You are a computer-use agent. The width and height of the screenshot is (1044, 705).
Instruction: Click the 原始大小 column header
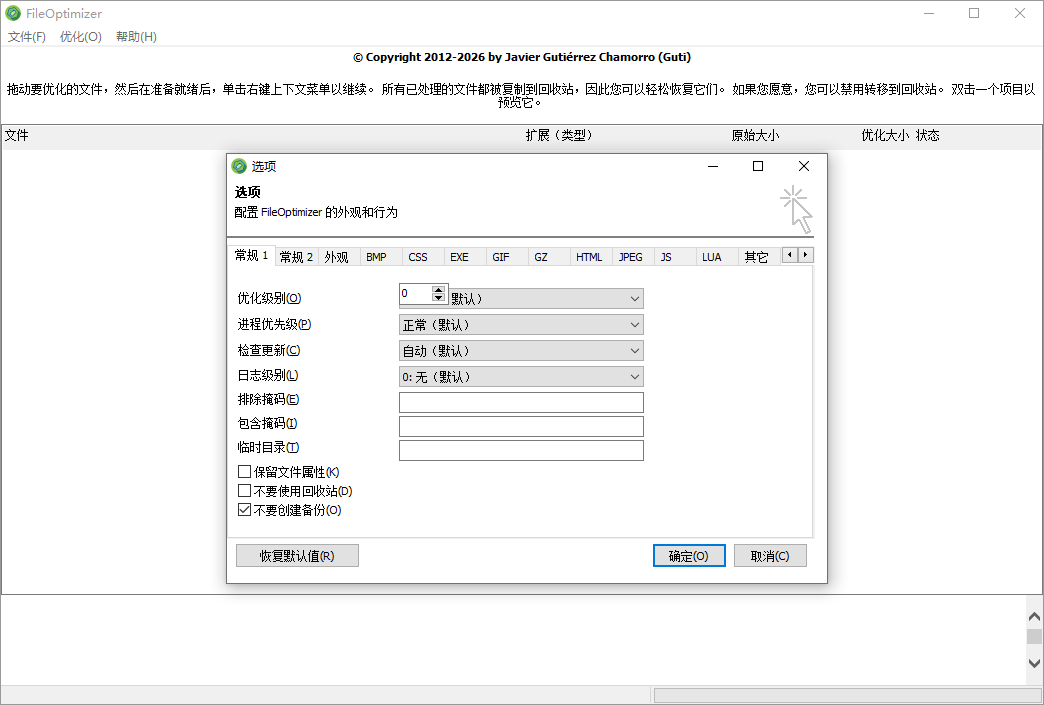point(755,136)
